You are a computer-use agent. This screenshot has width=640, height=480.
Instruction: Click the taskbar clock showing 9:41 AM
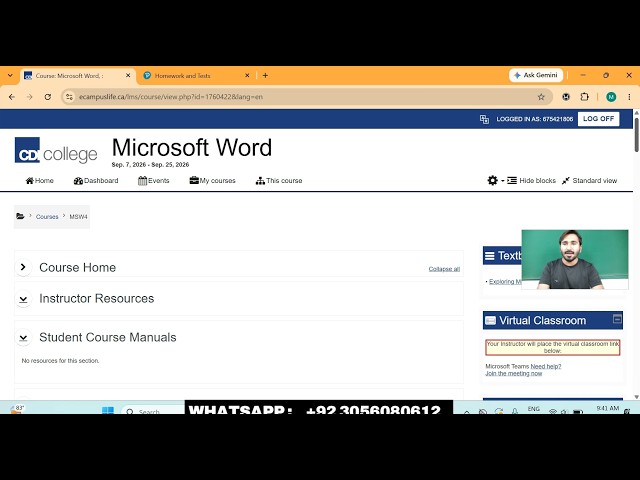607,409
